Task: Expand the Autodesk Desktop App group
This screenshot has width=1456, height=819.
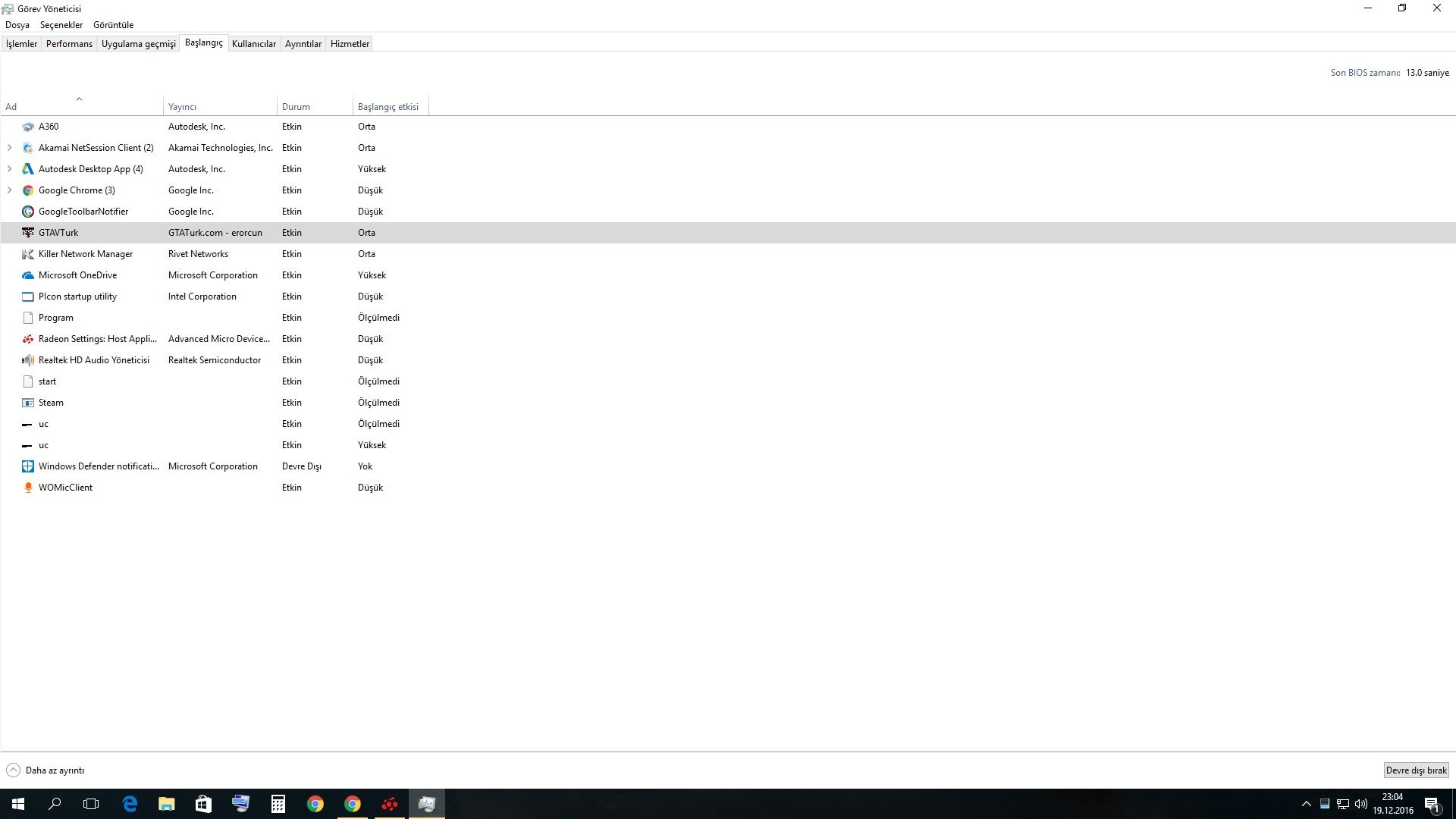Action: (x=9, y=169)
